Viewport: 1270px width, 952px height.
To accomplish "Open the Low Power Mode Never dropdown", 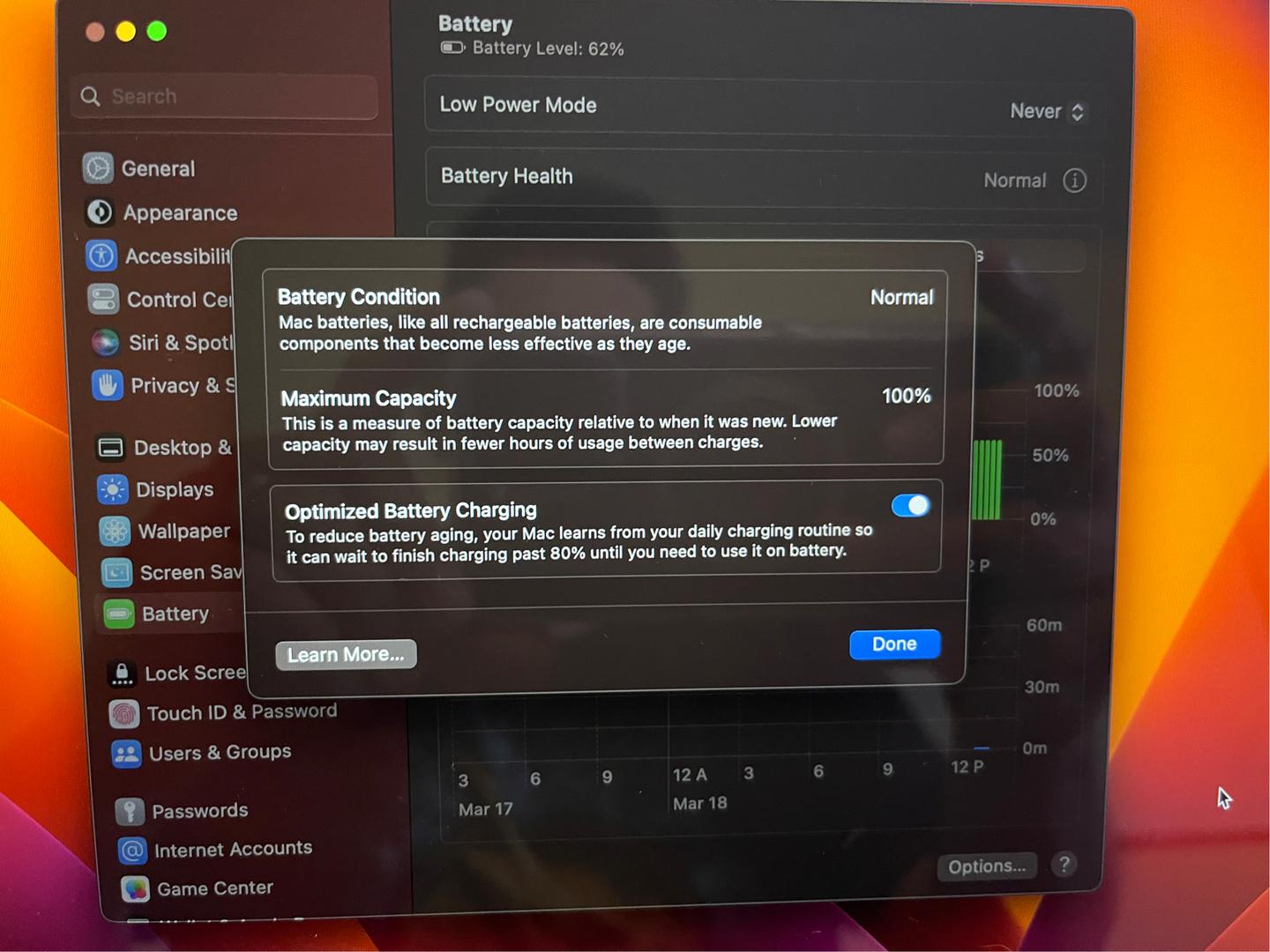I will (1047, 111).
